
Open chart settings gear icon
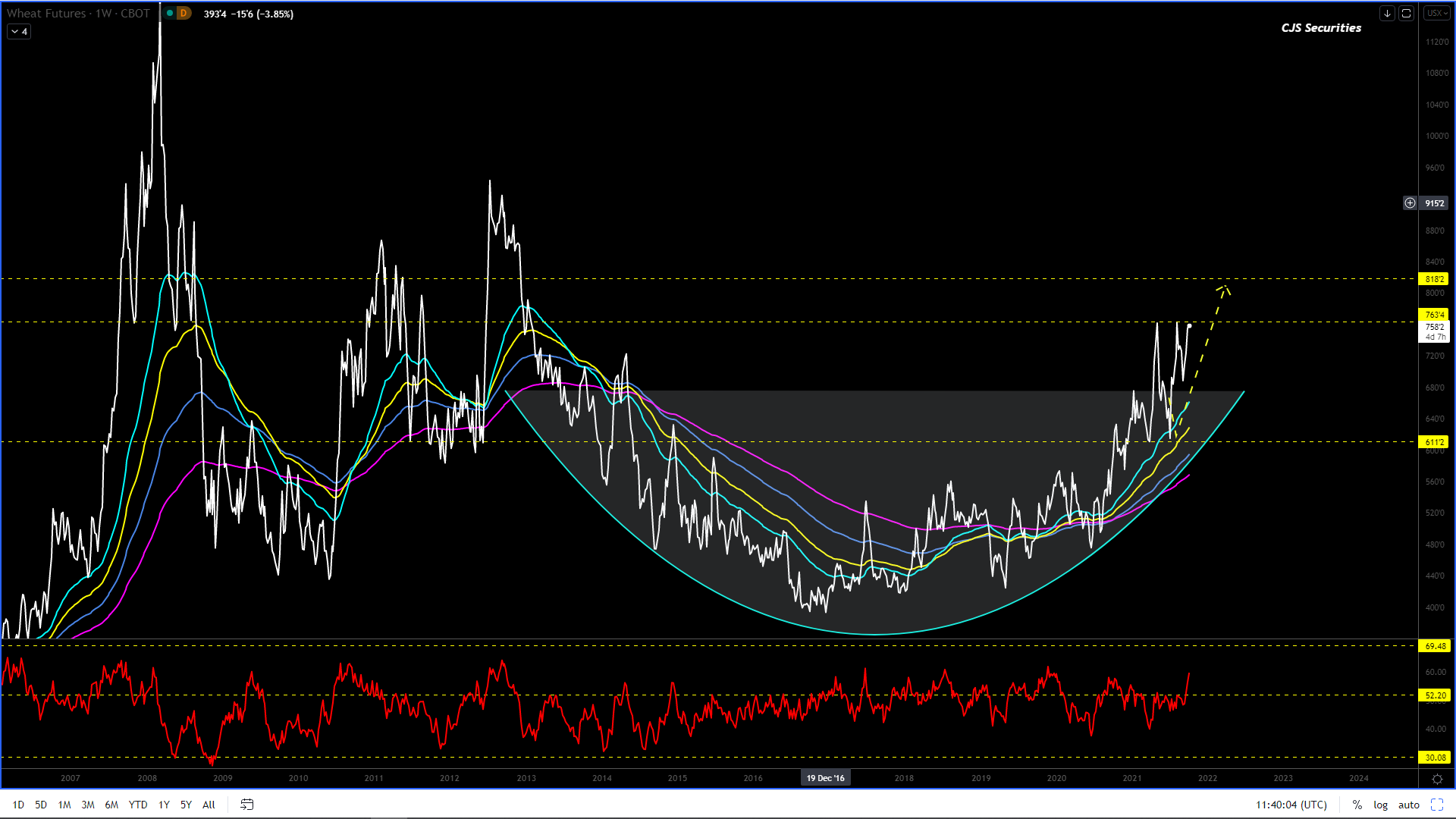pyautogui.click(x=1437, y=779)
